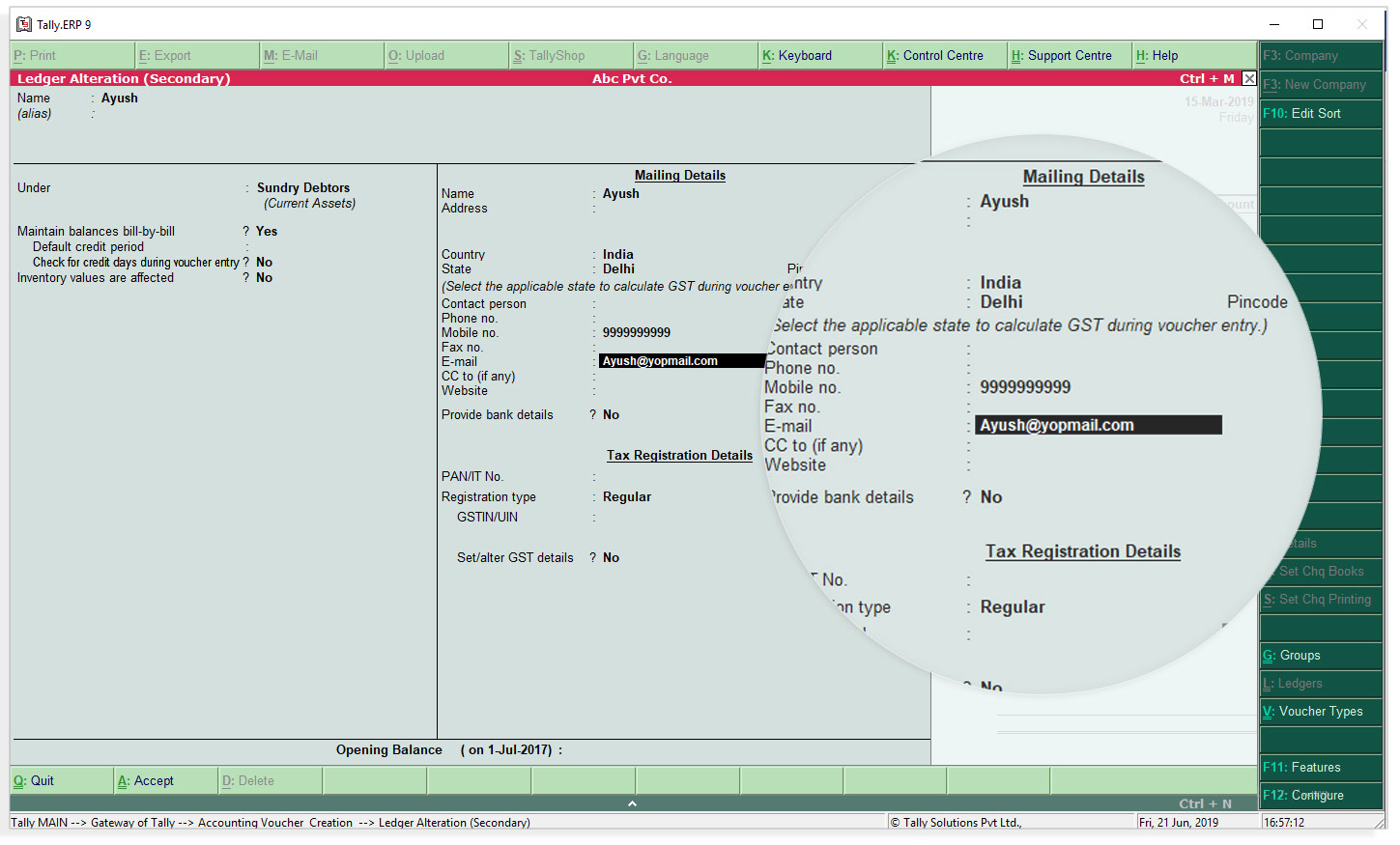Click the highlighted E-mail field Ayush@yopmail.com

tap(682, 361)
